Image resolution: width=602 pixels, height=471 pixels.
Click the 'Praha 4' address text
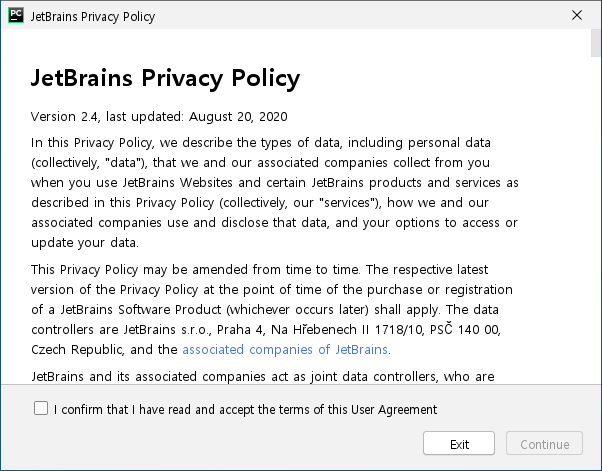pos(241,330)
